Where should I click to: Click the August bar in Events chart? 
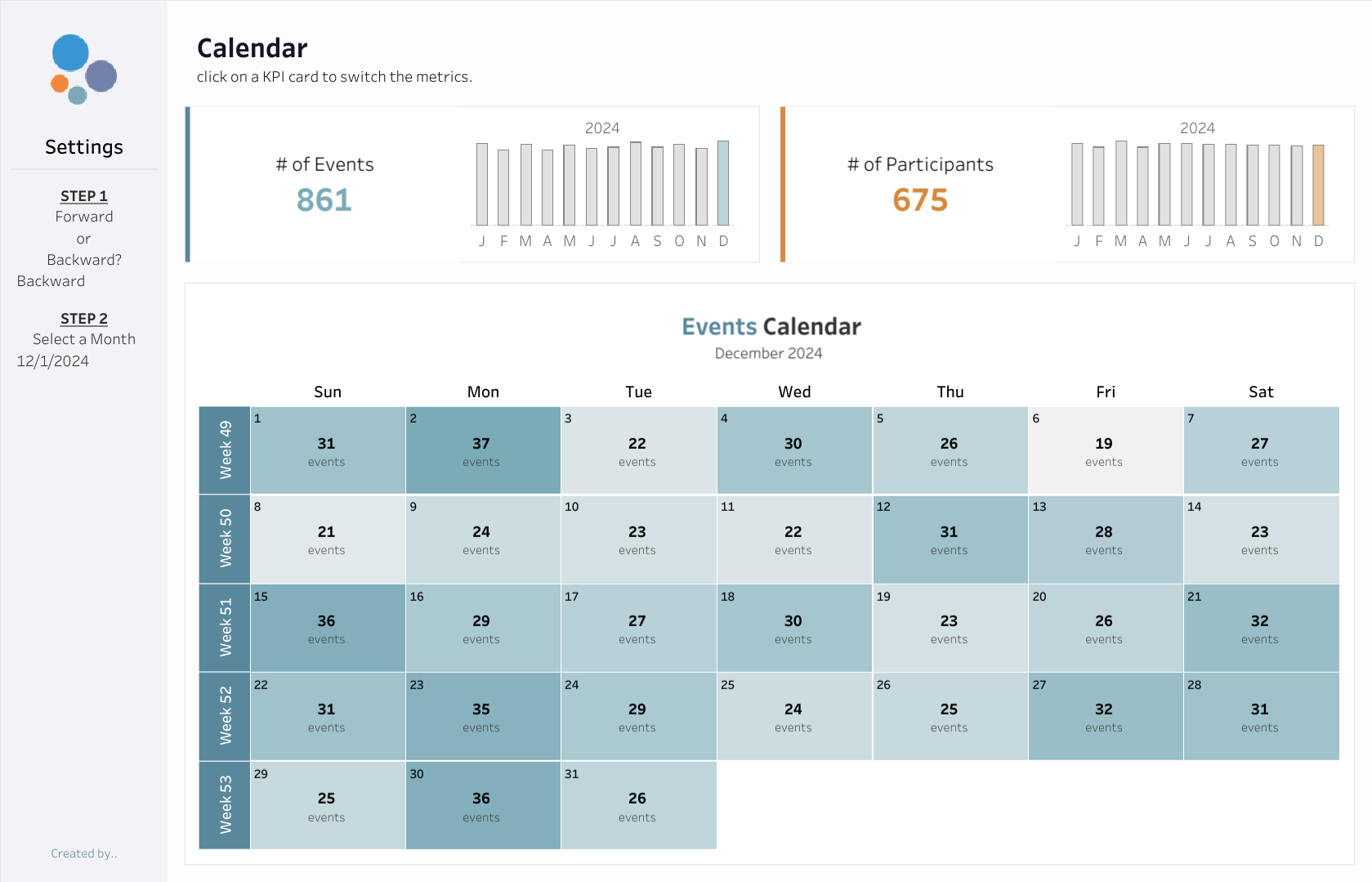(635, 183)
